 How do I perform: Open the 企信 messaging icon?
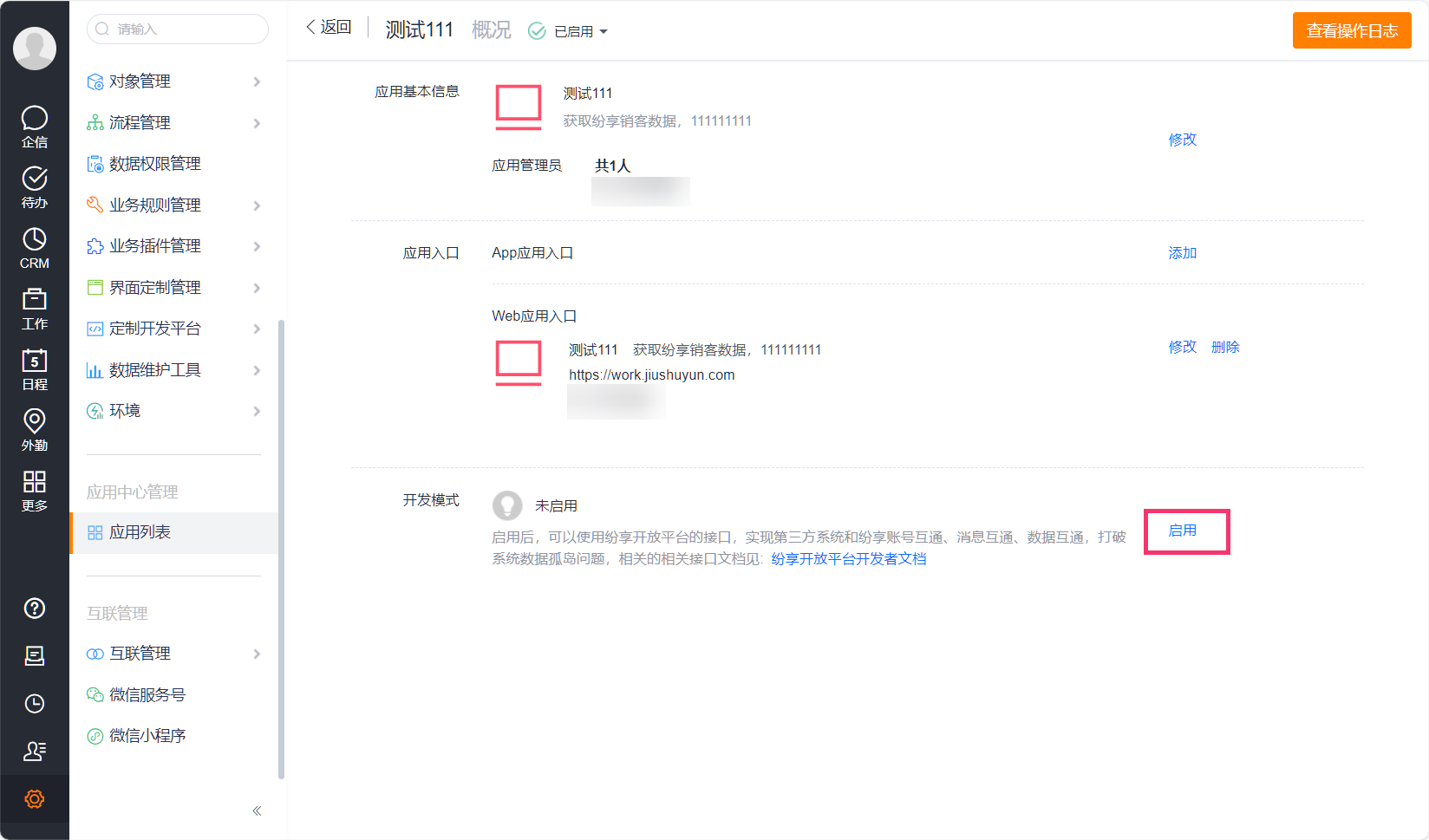[34, 127]
